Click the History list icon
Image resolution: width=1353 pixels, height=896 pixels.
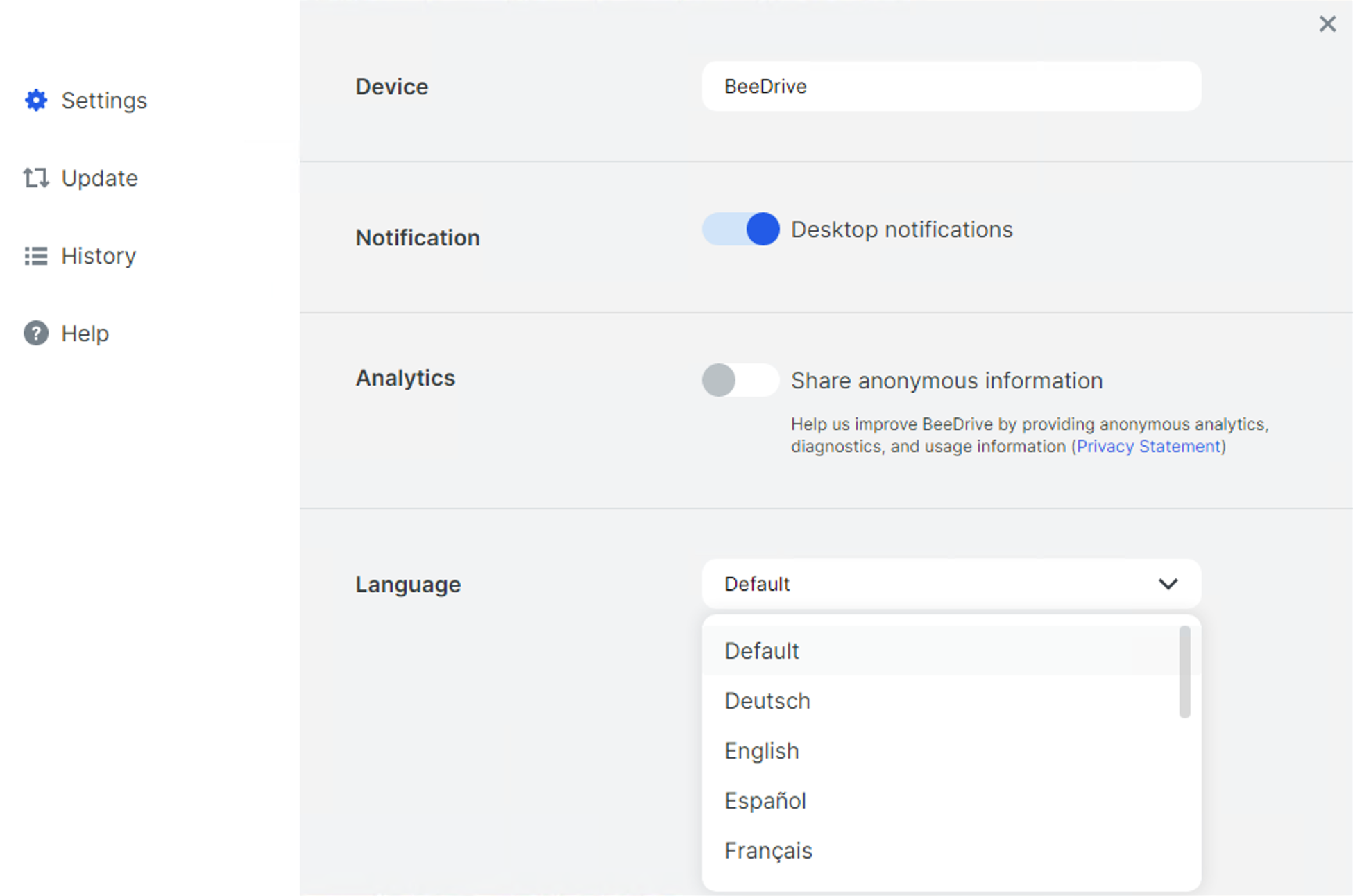[36, 256]
